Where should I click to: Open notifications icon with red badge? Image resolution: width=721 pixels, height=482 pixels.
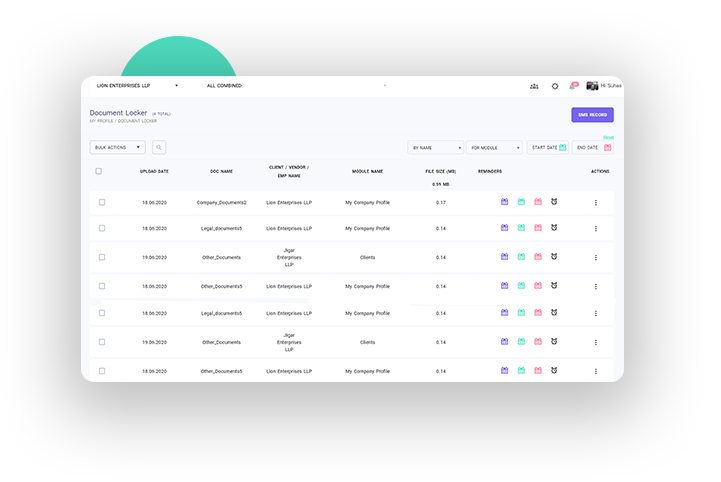tap(574, 86)
